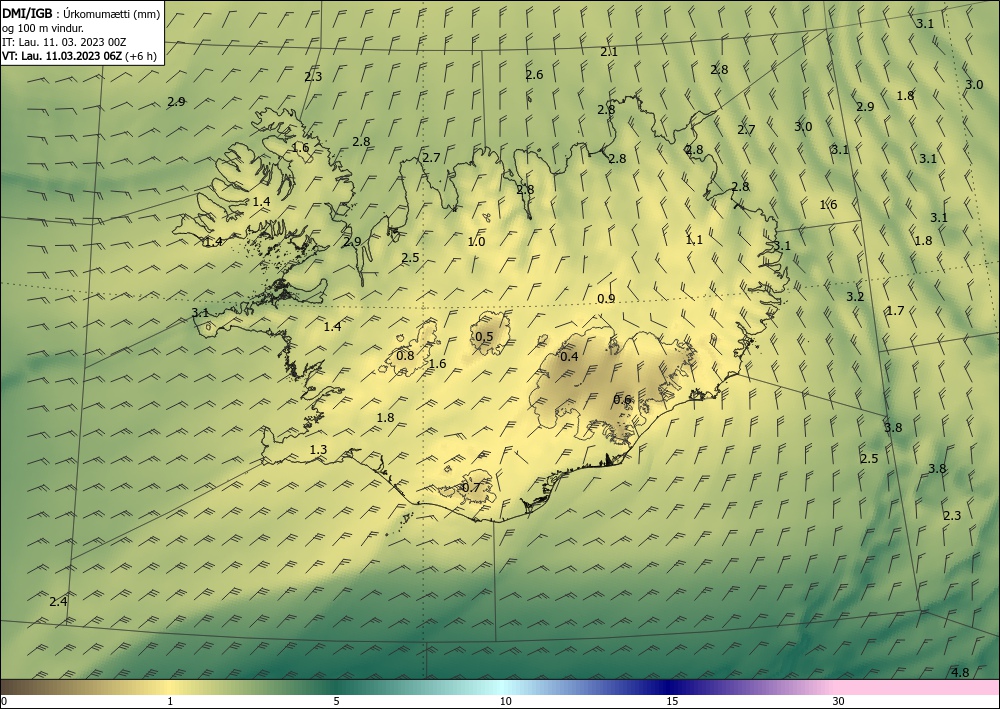Click color scale label 30
Image resolution: width=1000 pixels, height=709 pixels.
(839, 701)
